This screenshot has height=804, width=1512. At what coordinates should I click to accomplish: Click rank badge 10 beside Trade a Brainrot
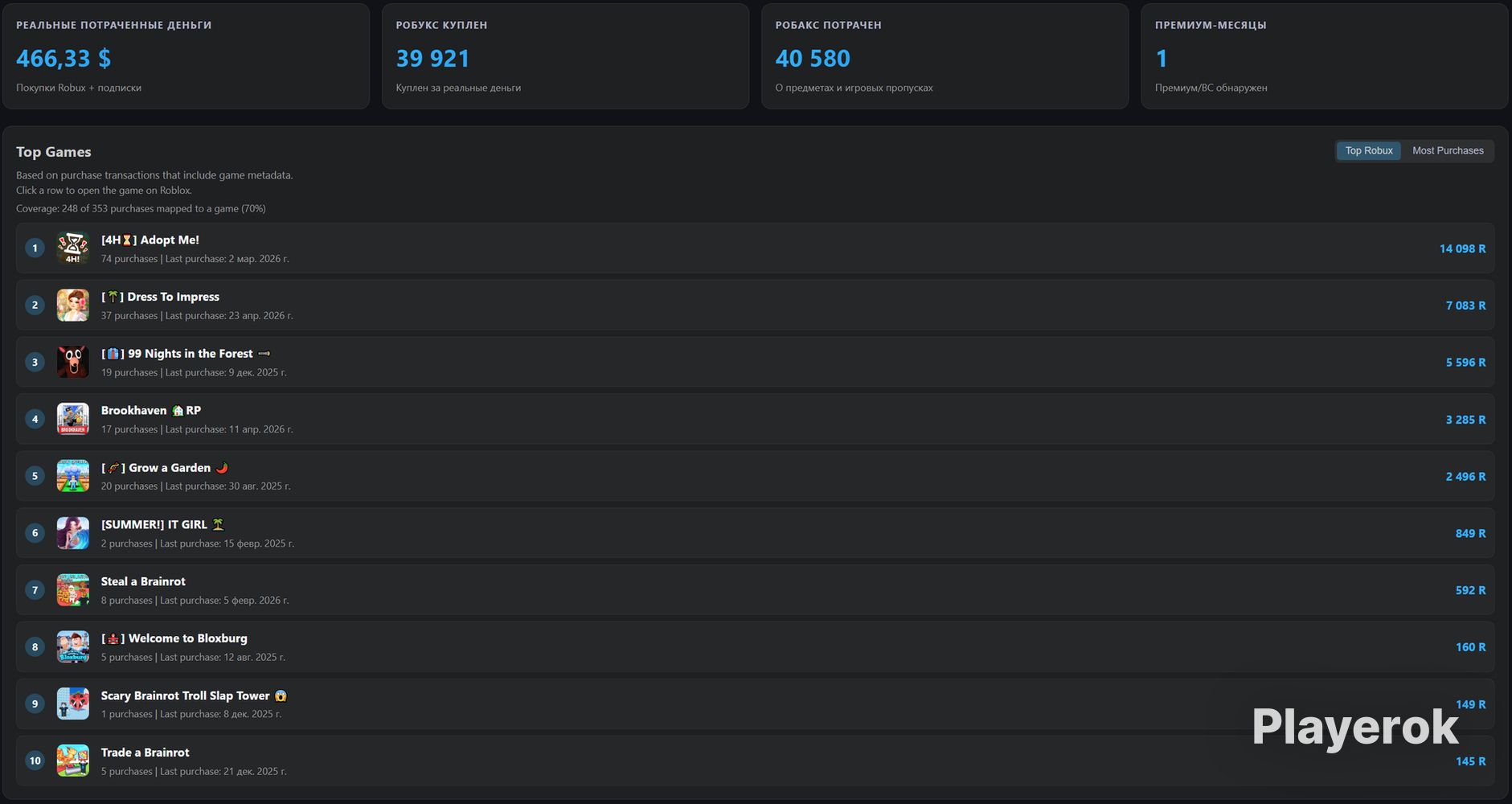point(35,761)
